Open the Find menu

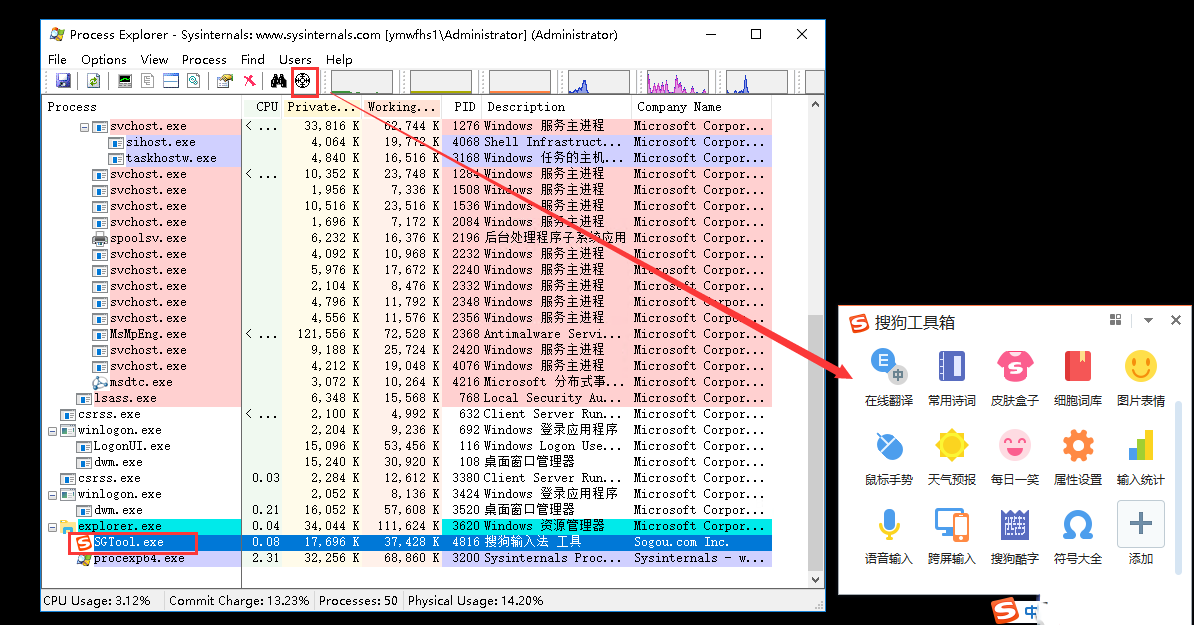pyautogui.click(x=253, y=59)
